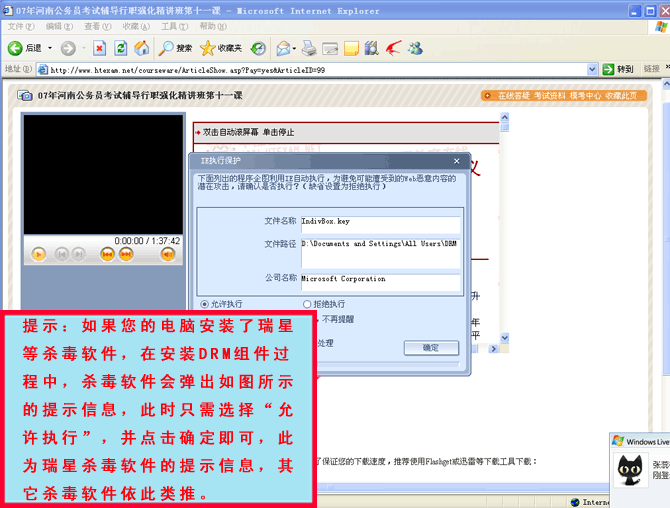Click the Windows flag logo at the menu bar right
This screenshot has height=508, width=670.
(661, 26)
